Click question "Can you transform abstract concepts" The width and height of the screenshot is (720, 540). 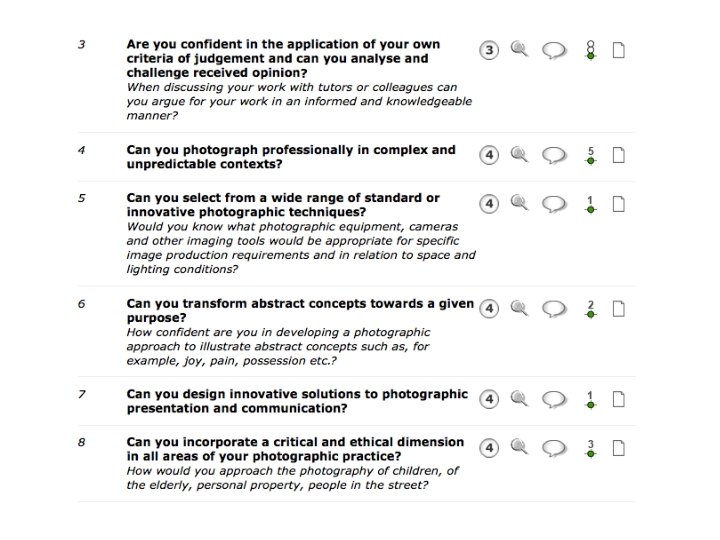300,310
